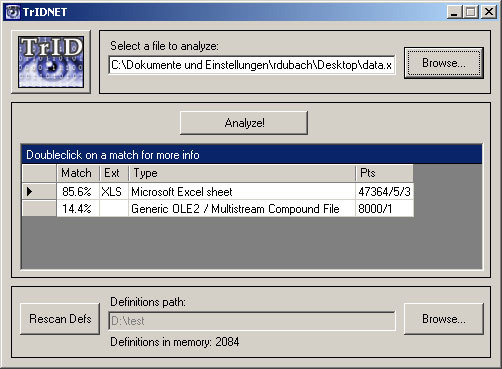Image resolution: width=502 pixels, height=369 pixels.
Task: Click the TrID eye logo image
Action: (x=51, y=62)
